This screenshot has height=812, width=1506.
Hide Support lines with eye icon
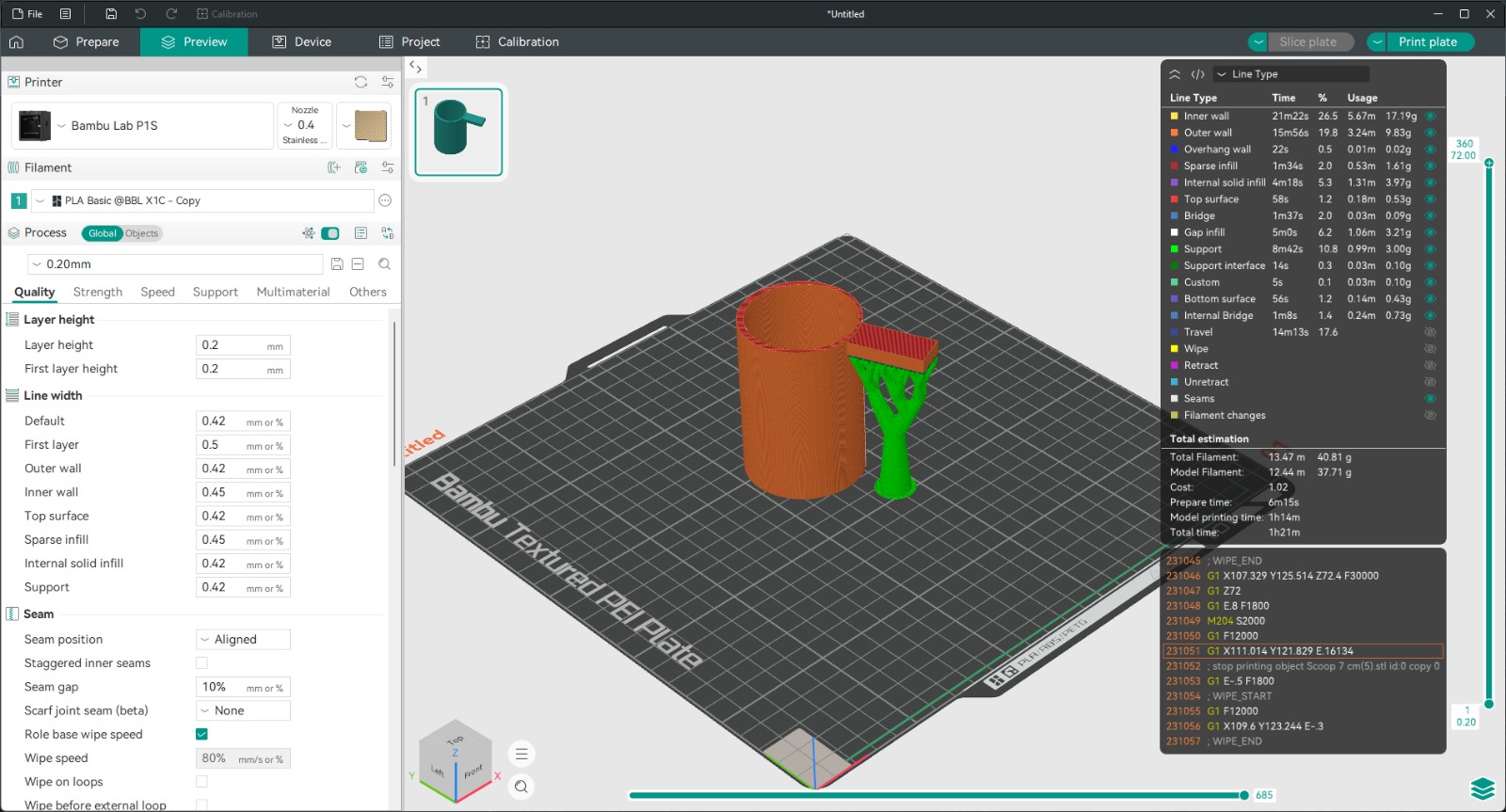(1431, 249)
